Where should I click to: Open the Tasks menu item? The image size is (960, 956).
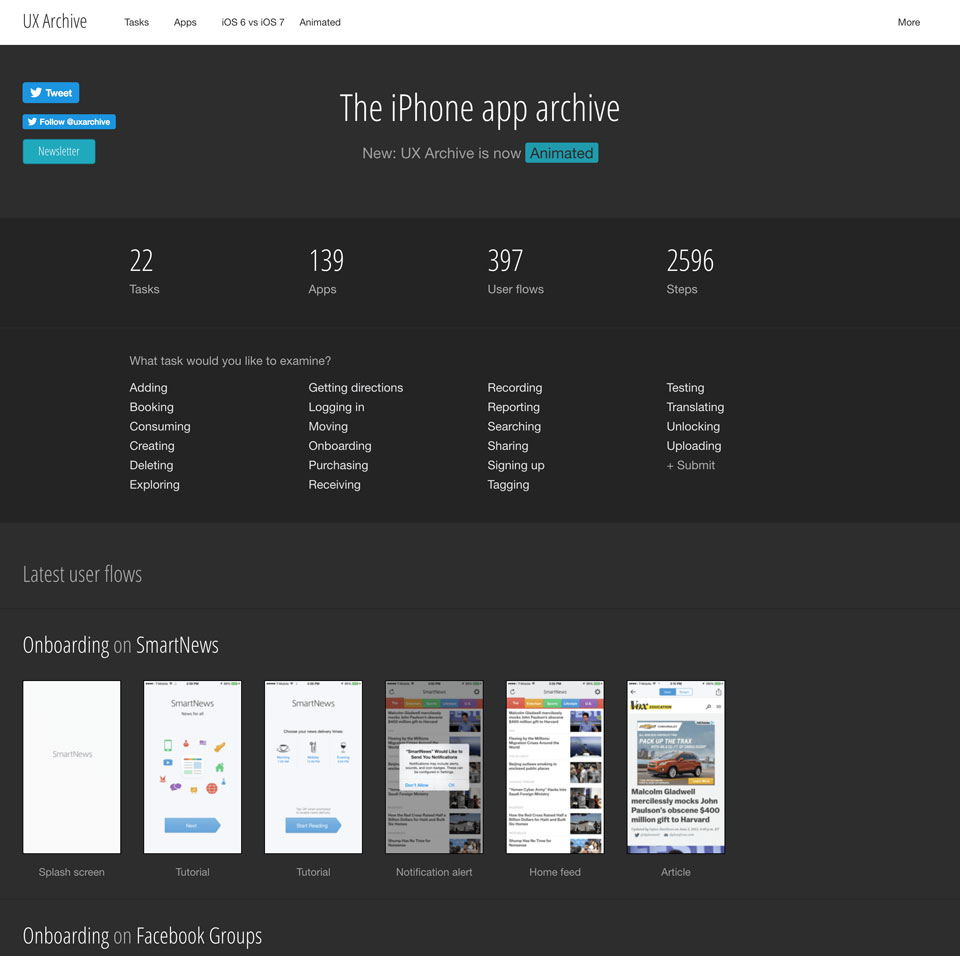pos(137,22)
